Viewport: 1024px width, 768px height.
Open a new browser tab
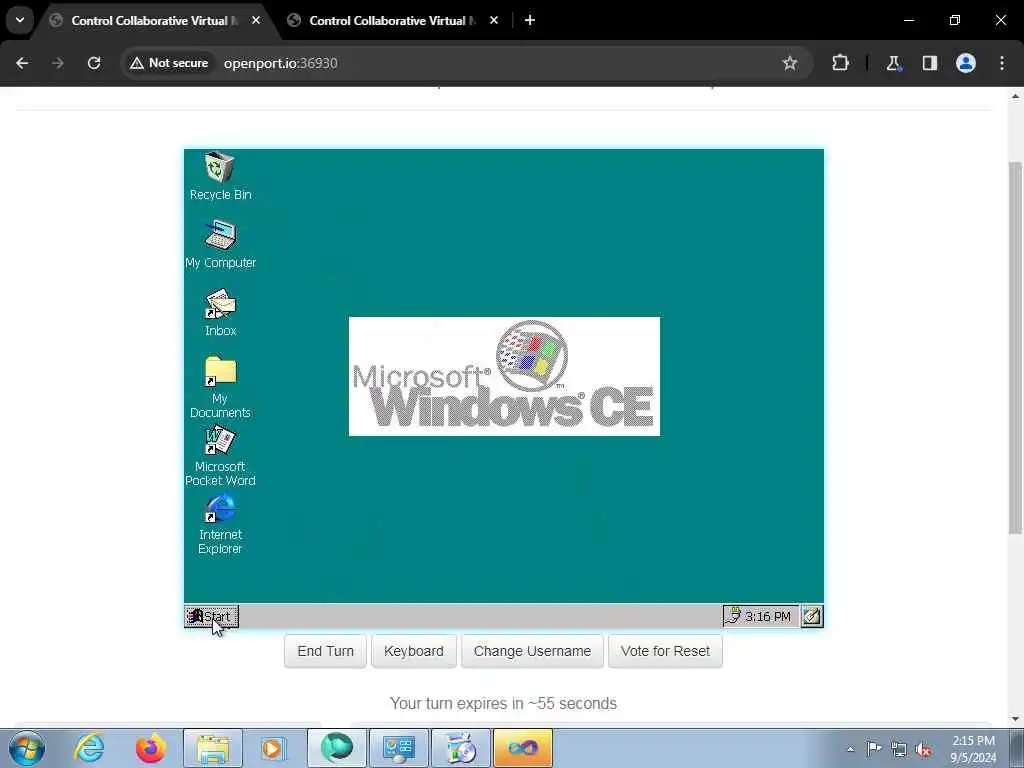530,20
